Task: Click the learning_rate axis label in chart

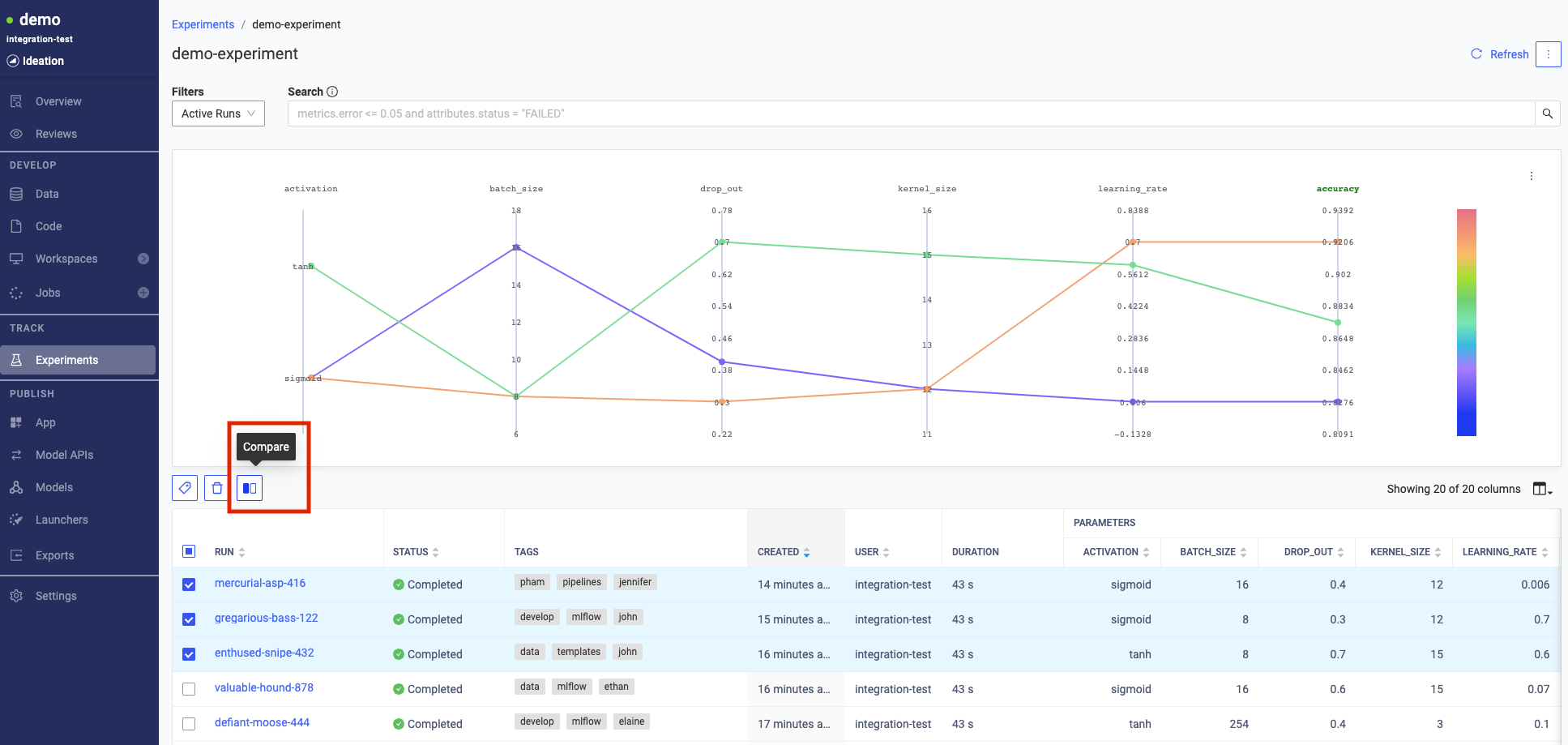Action: pyautogui.click(x=1132, y=189)
